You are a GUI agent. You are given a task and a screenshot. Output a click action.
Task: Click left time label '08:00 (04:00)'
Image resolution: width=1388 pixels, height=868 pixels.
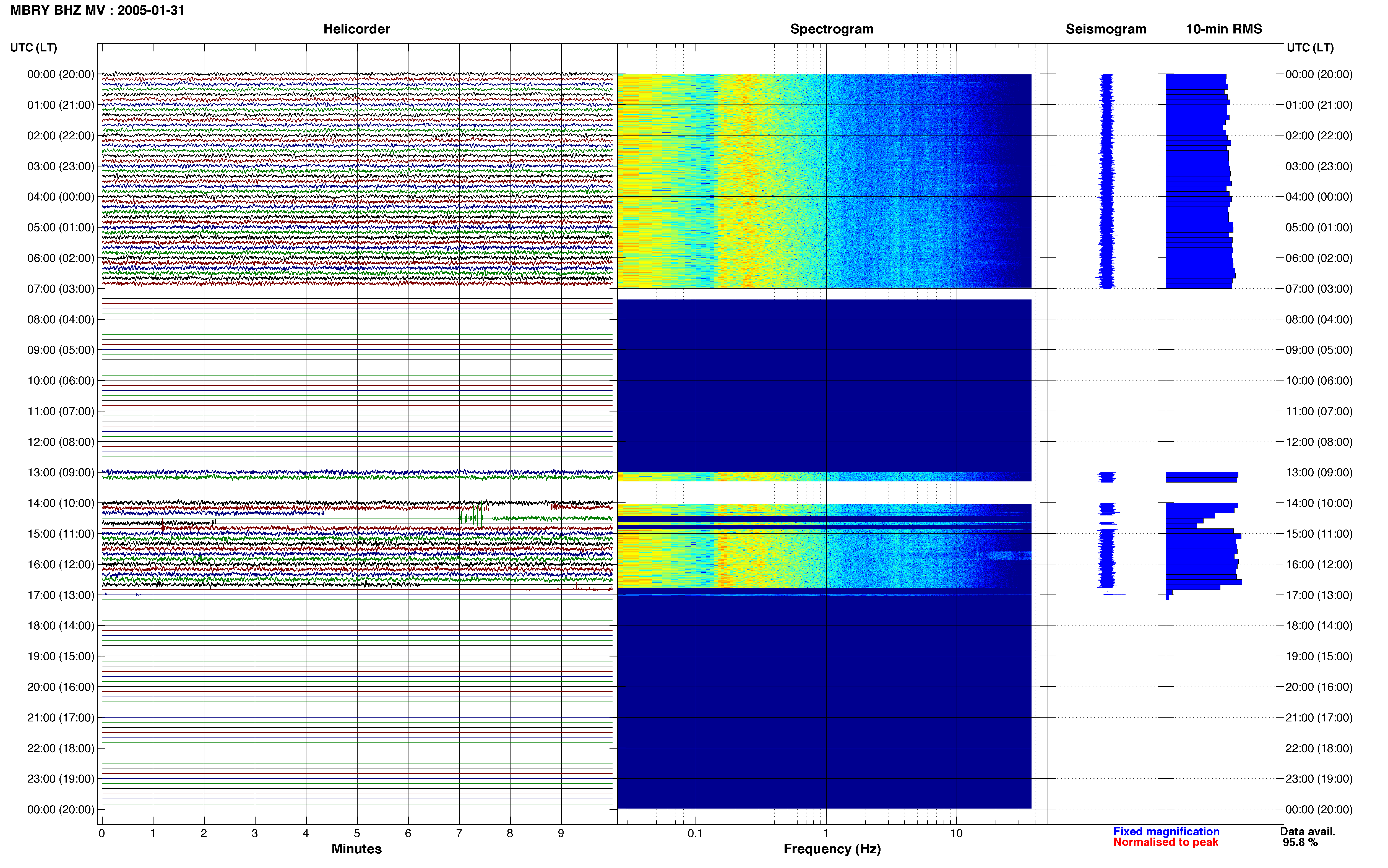click(61, 319)
